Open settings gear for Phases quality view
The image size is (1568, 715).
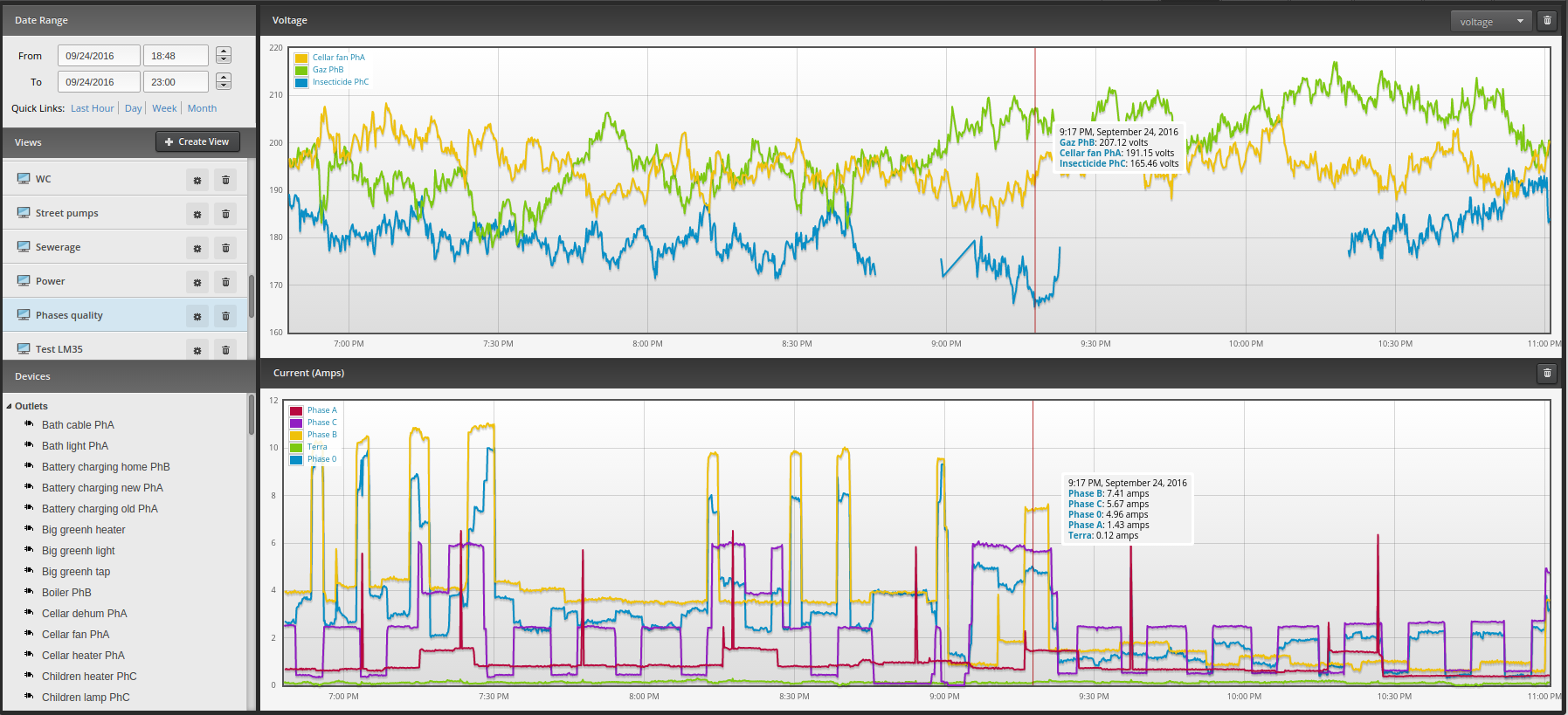197,316
